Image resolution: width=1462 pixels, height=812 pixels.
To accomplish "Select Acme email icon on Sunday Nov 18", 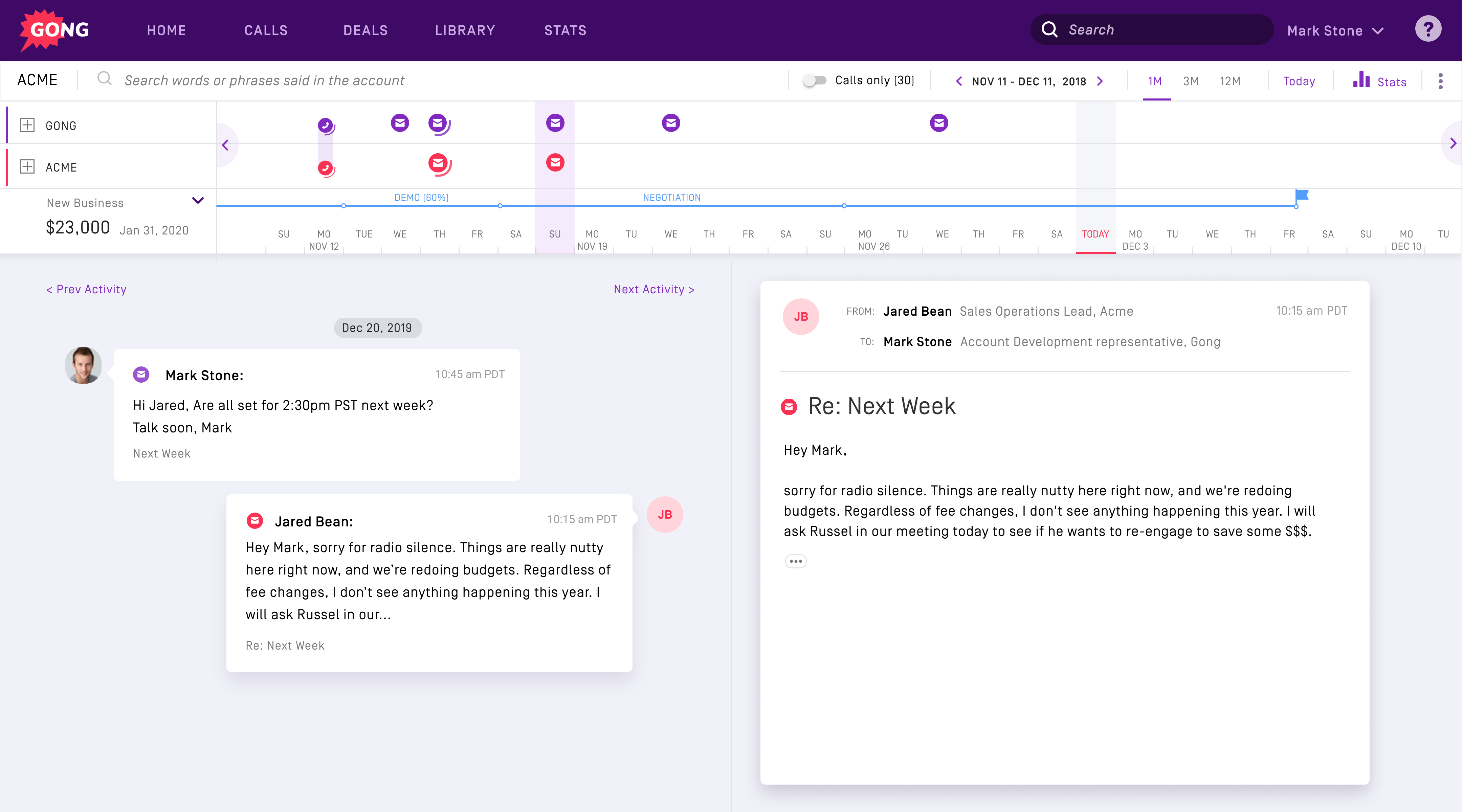I will click(x=555, y=163).
